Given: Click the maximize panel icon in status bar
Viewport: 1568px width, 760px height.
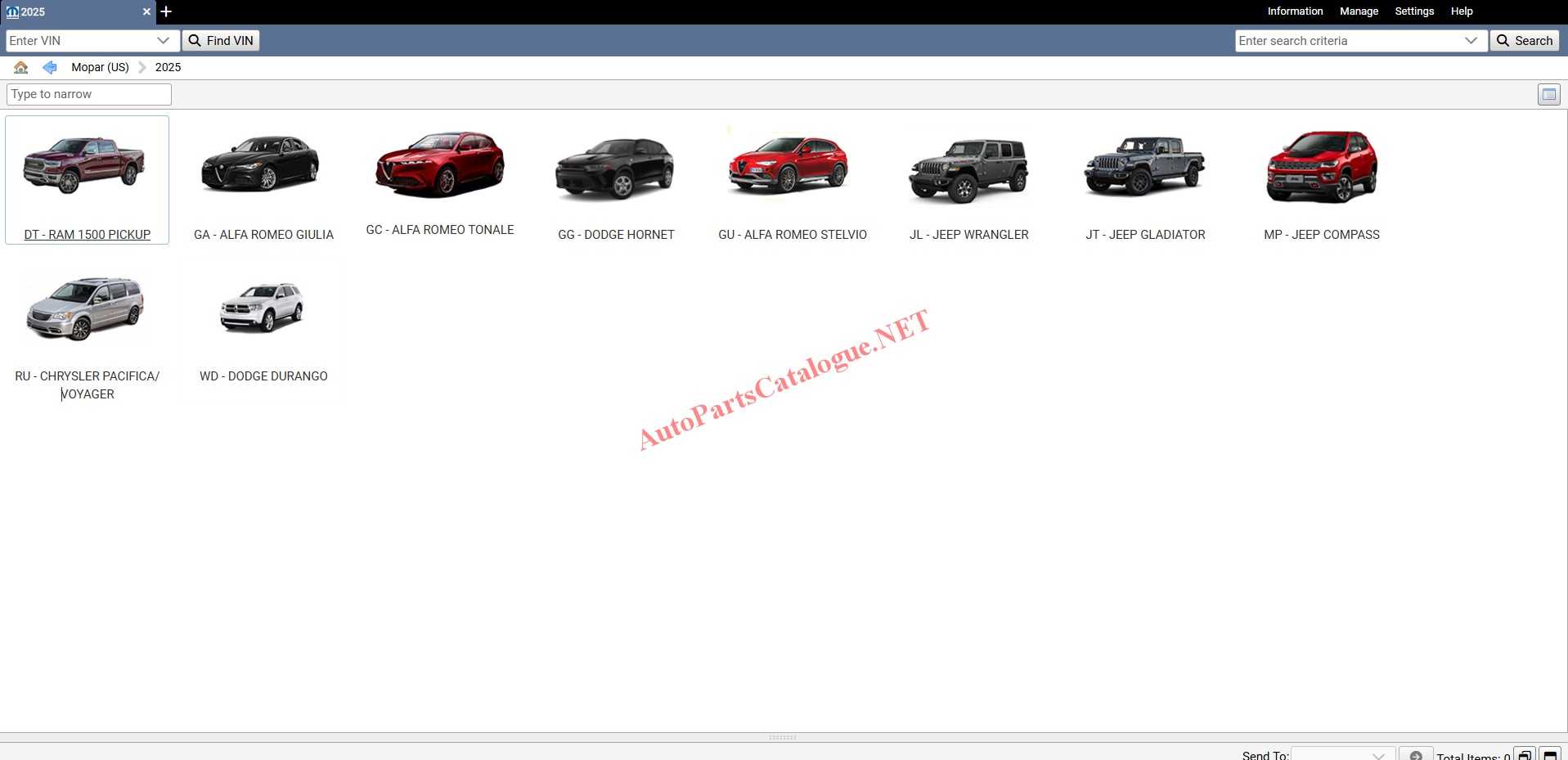Looking at the screenshot, I should [1550, 755].
